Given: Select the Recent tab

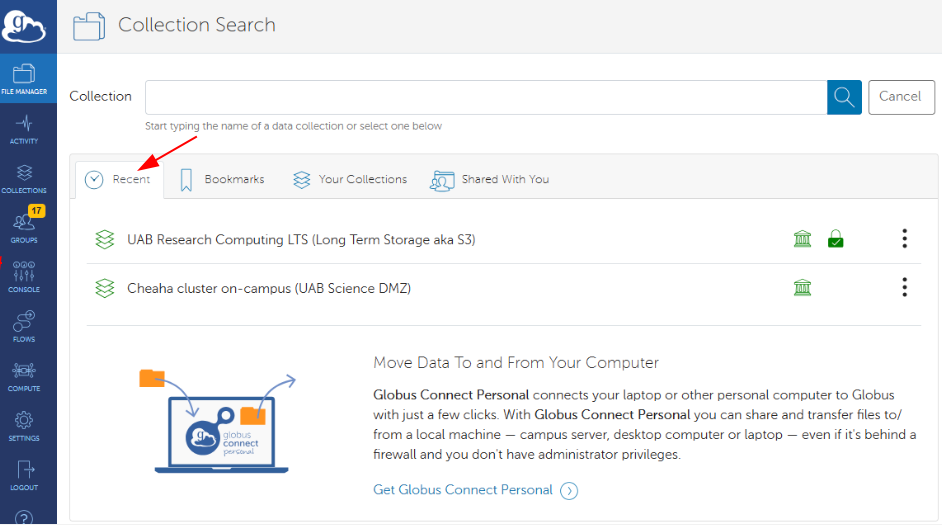Looking at the screenshot, I should click(119, 179).
